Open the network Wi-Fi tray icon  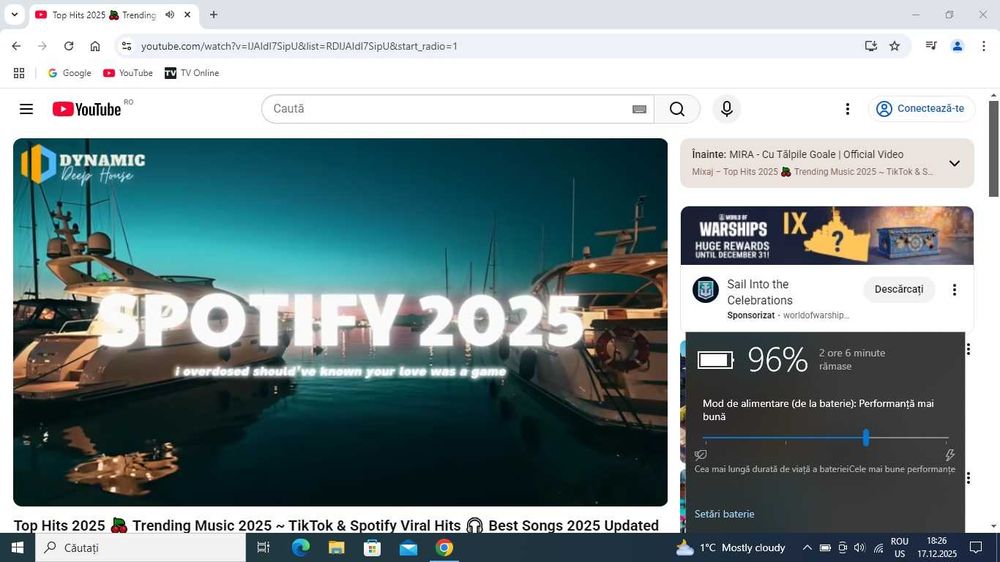[x=878, y=548]
